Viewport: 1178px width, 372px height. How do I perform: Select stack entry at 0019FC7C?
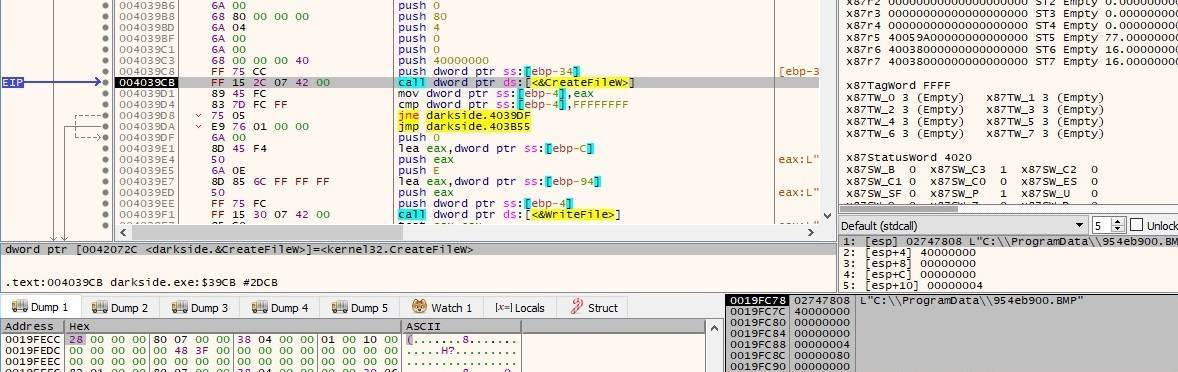[x=951, y=311]
